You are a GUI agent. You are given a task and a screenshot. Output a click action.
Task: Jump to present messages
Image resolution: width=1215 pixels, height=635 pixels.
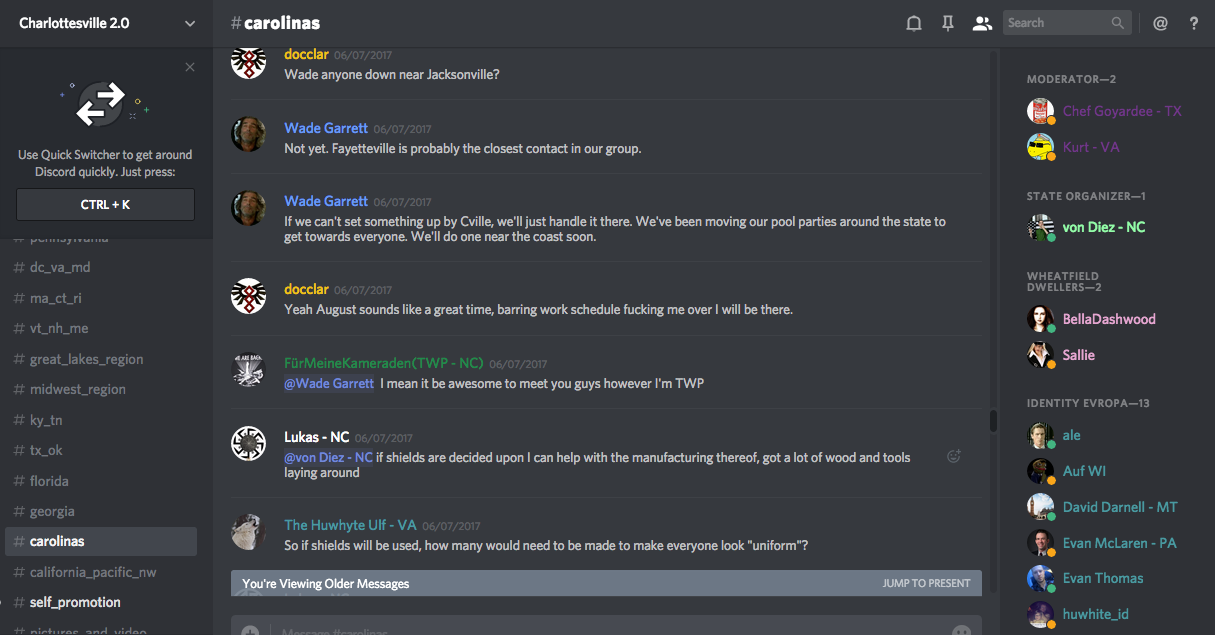click(x=926, y=583)
